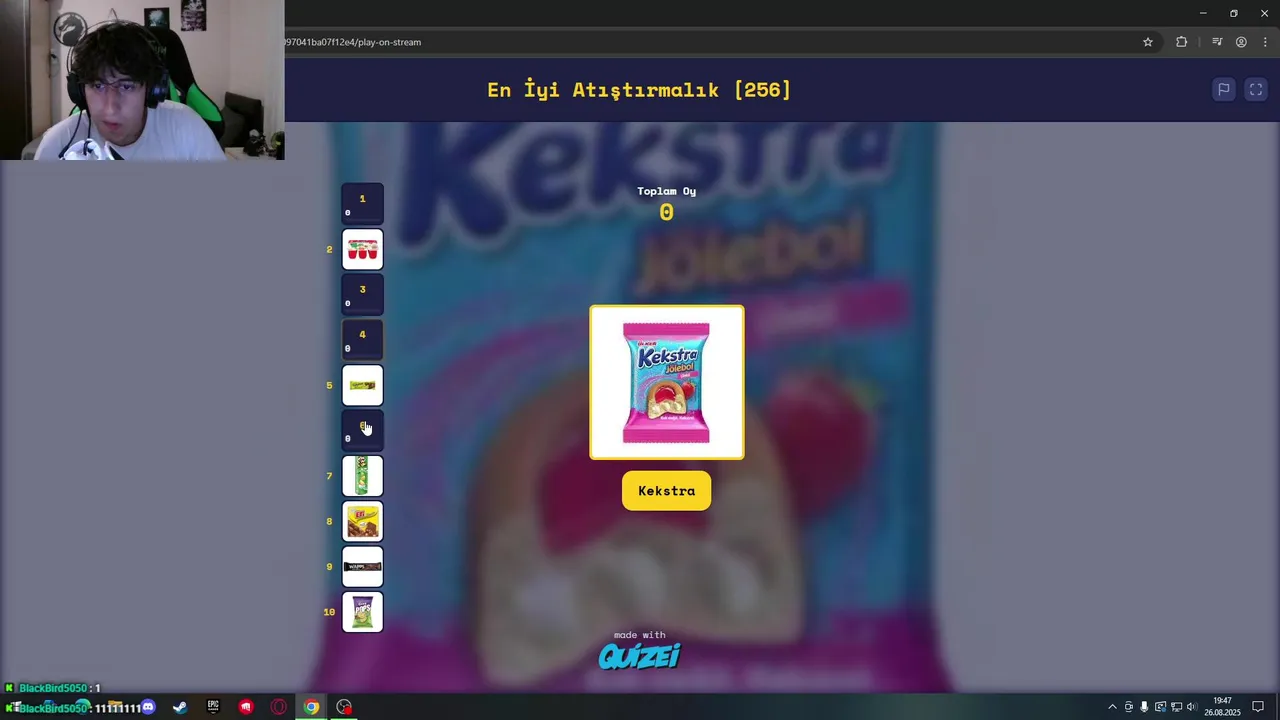Click the Toplam Oy vote counter
The image size is (1280, 720).
click(667, 204)
